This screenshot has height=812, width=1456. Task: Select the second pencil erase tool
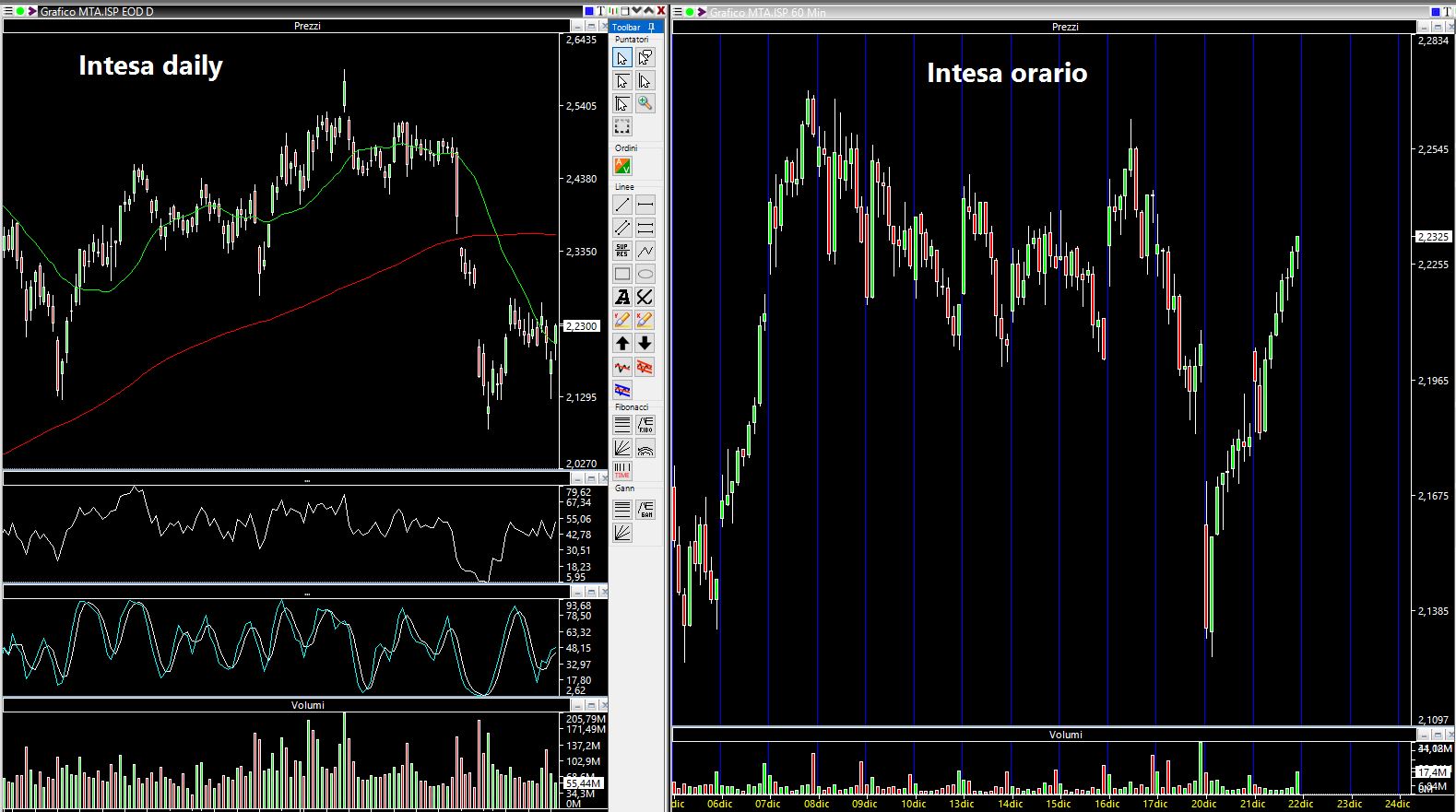(x=645, y=320)
